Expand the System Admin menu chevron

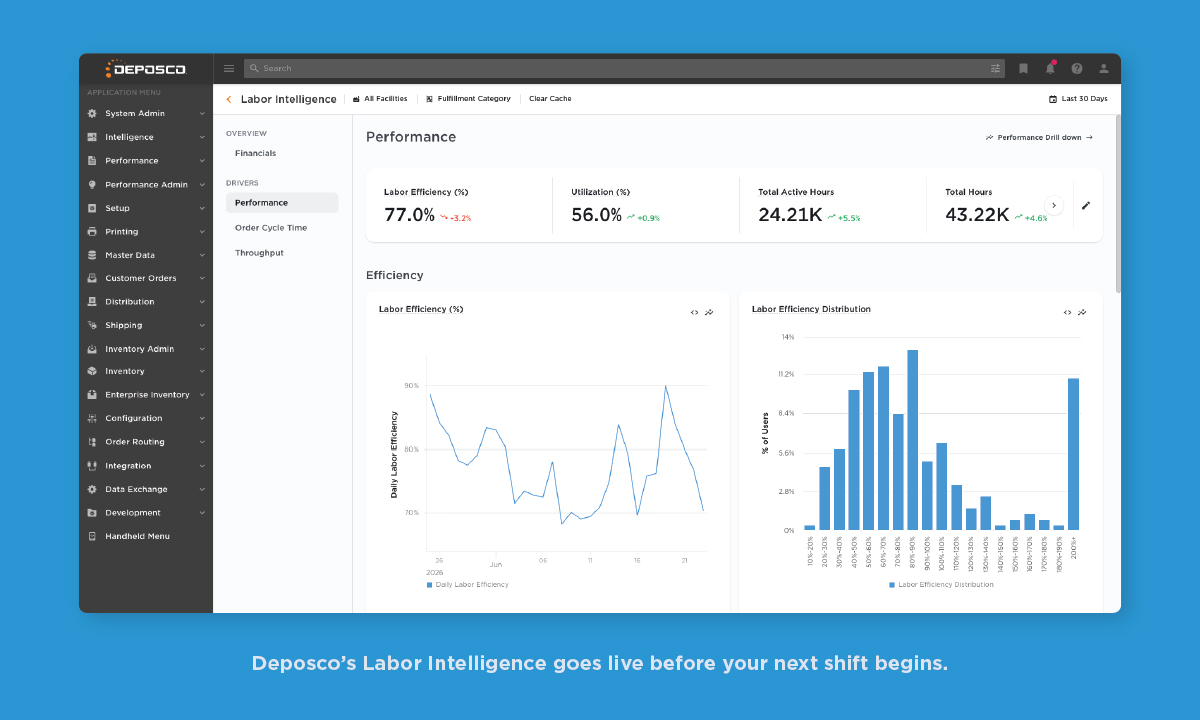[x=202, y=114]
